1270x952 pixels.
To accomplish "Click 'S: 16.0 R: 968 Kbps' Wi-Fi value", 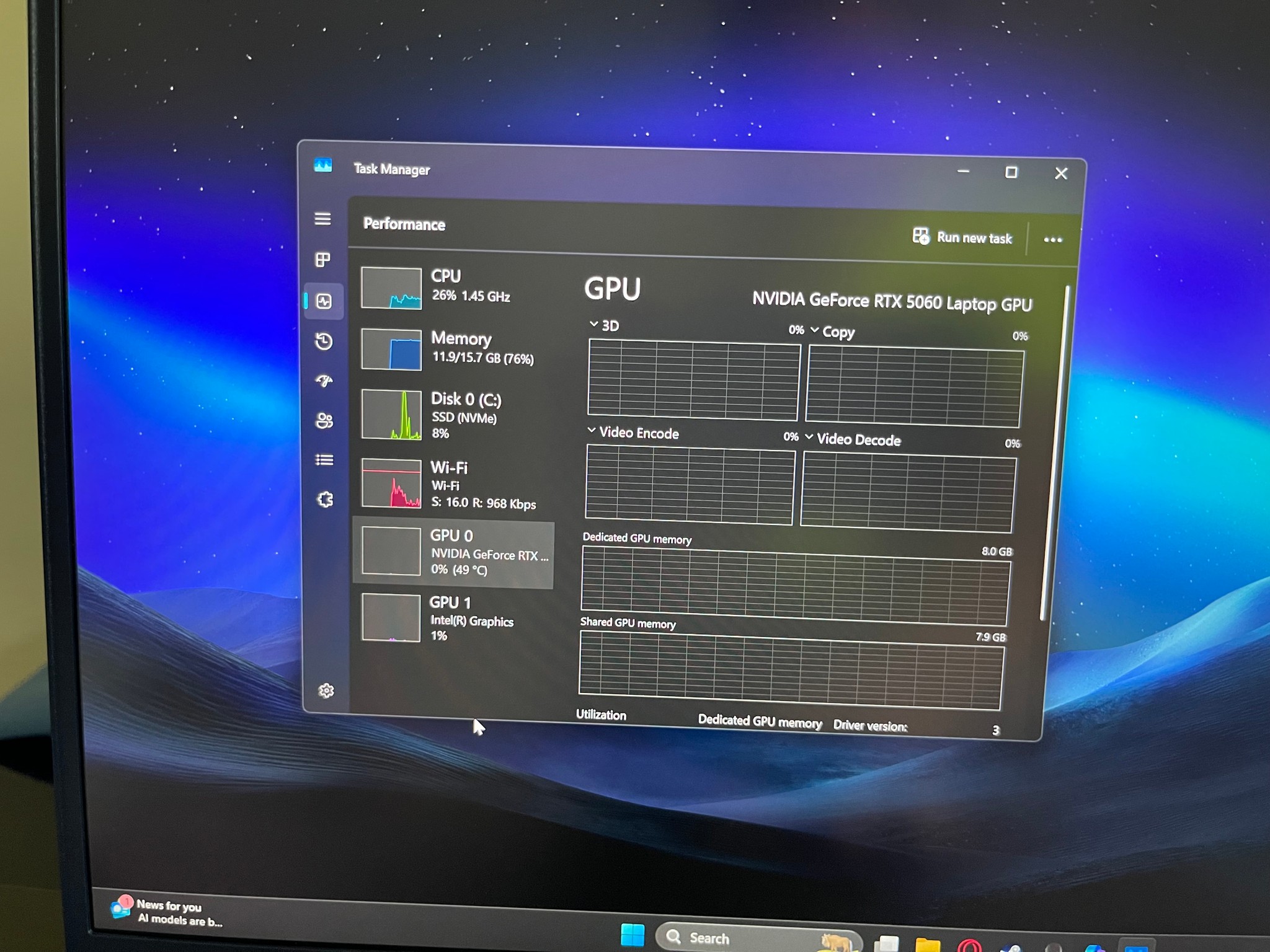I will 484,503.
